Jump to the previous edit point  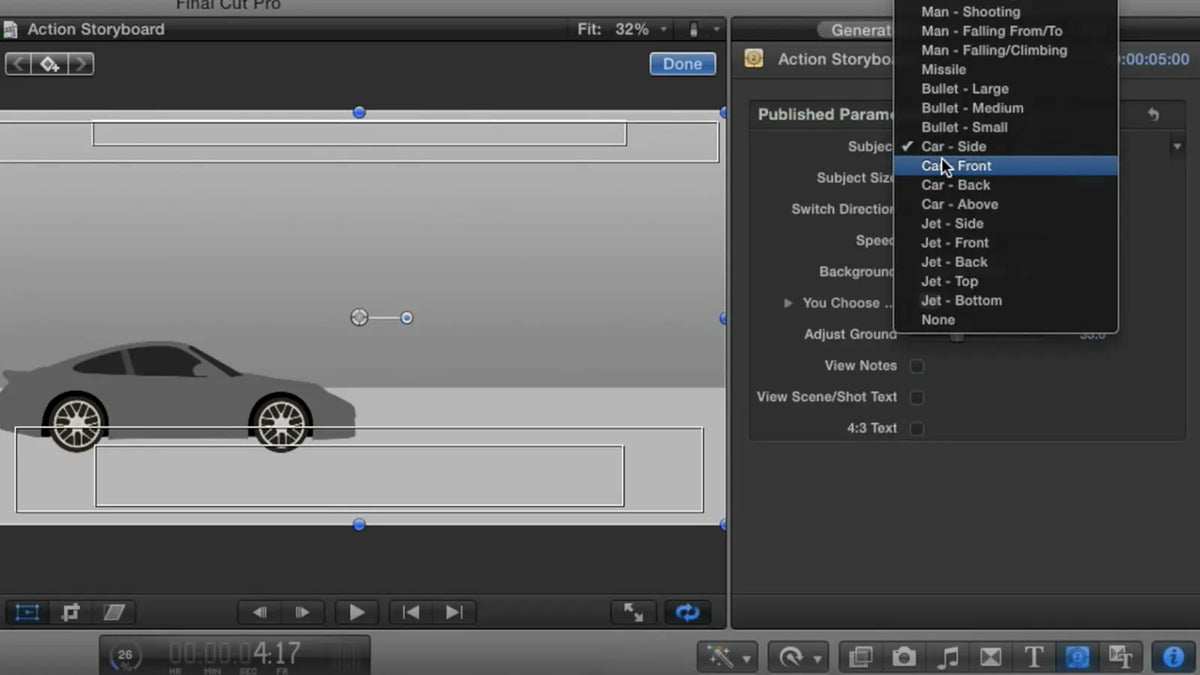coord(410,612)
